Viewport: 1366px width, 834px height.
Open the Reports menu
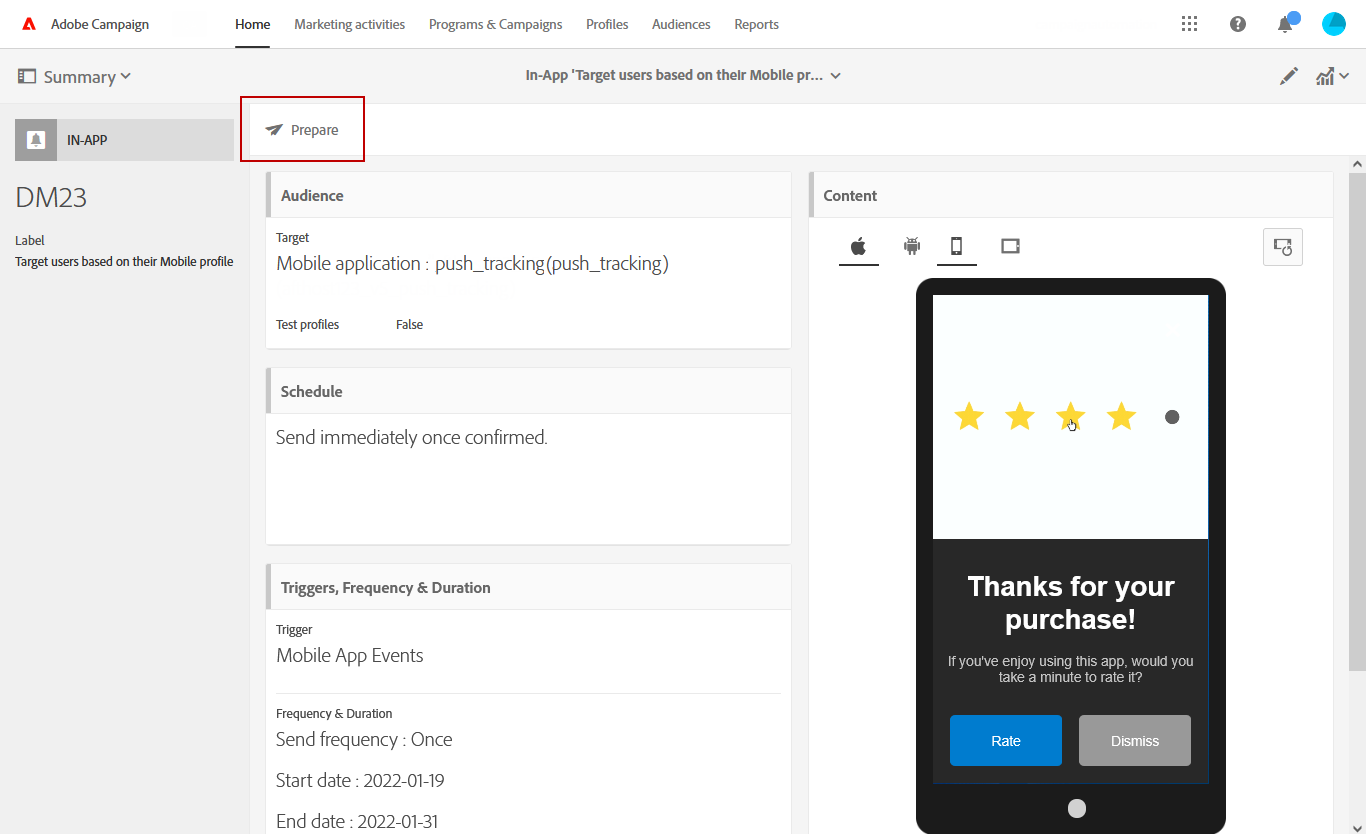(756, 24)
